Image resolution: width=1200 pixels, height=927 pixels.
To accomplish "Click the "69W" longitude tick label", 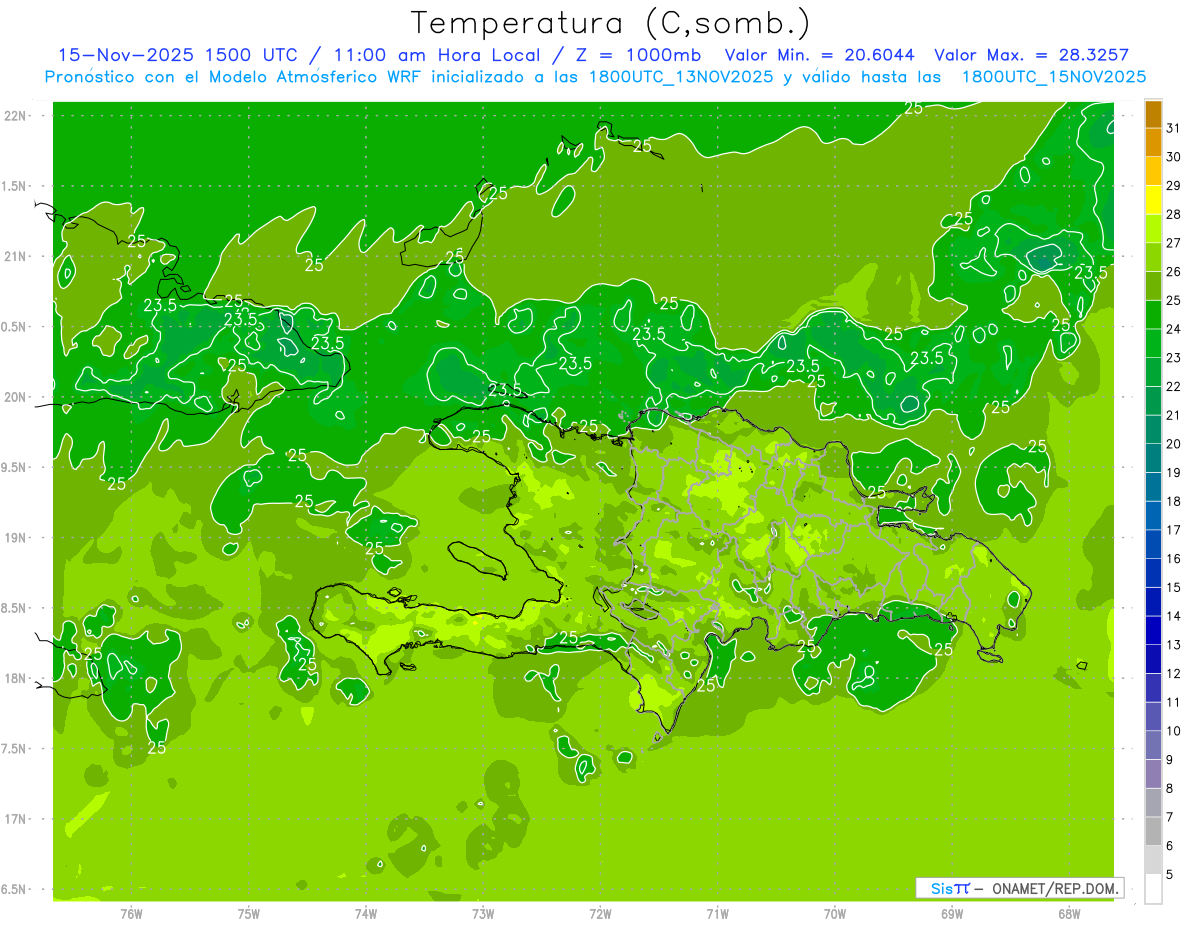I will pyautogui.click(x=952, y=913).
